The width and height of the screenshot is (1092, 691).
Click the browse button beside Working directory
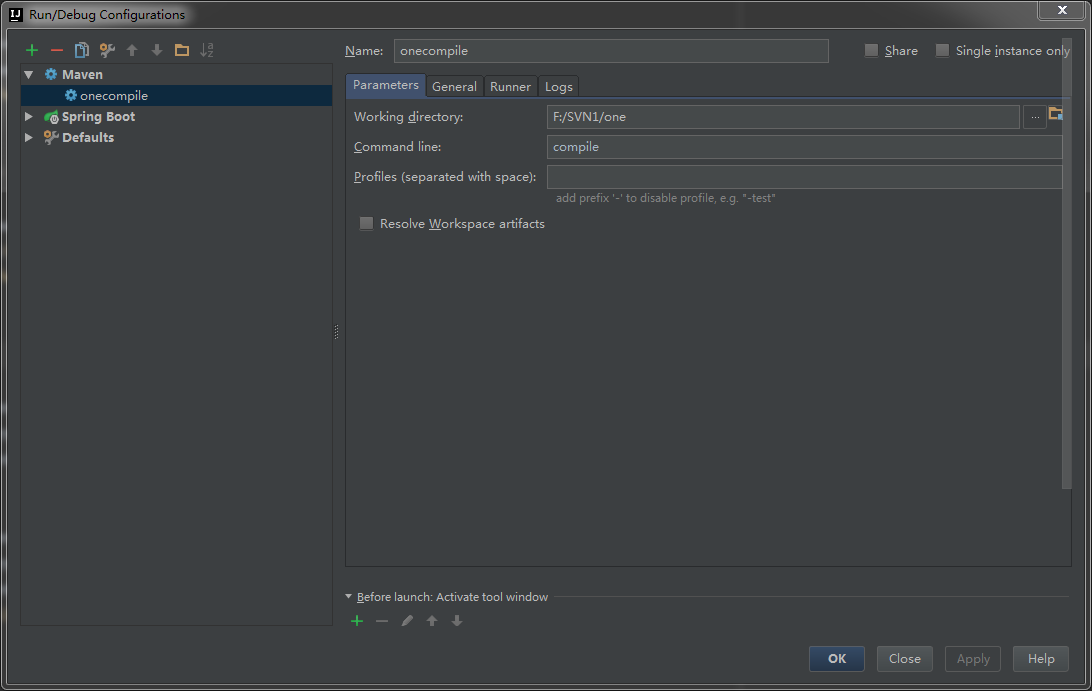[1035, 117]
